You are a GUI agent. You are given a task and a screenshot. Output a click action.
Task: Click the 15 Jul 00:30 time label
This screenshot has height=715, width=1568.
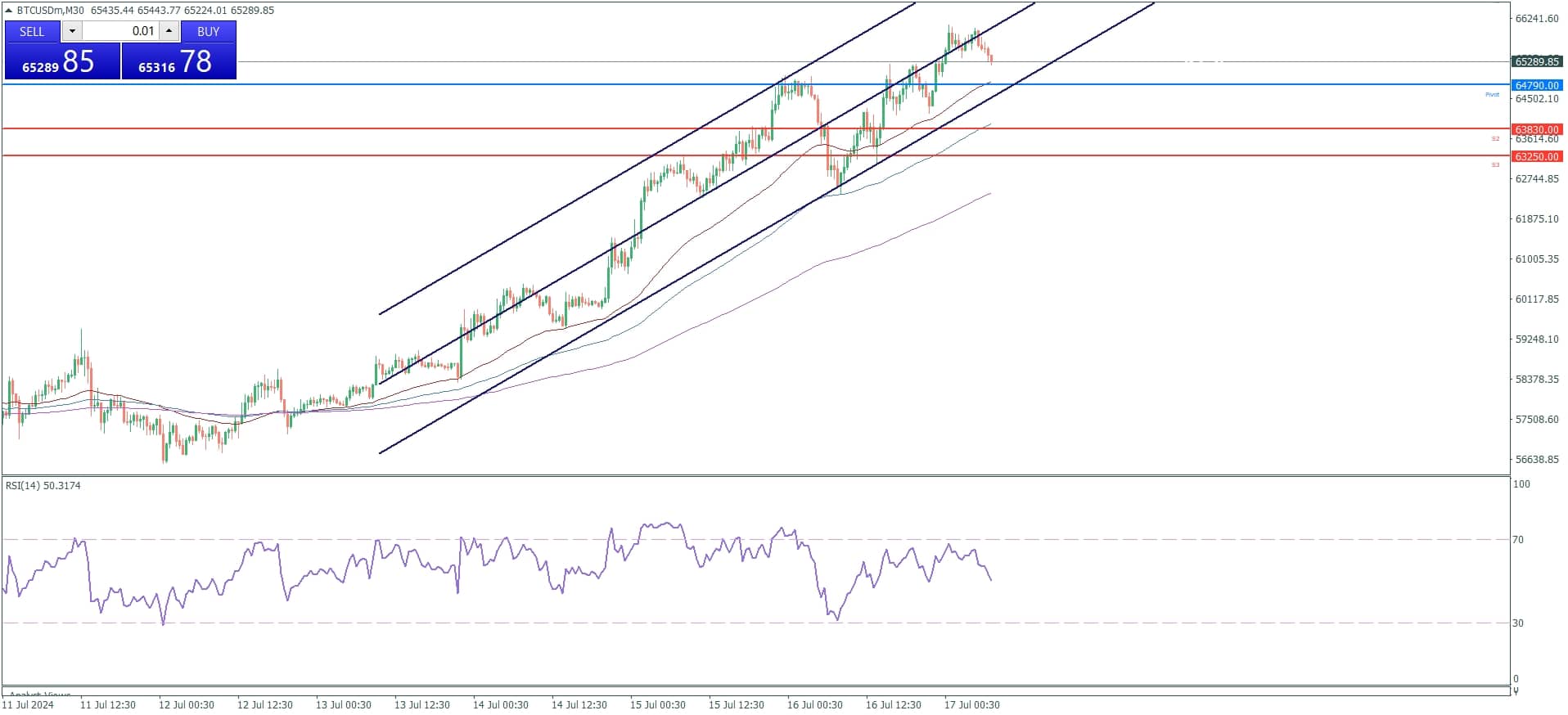pyautogui.click(x=658, y=705)
